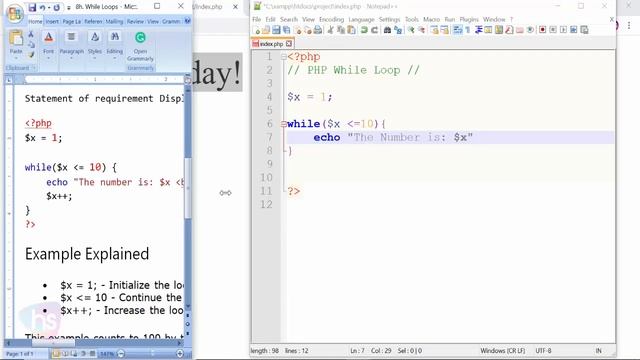Paste clipboard contents in Word
The image size is (640, 360).
point(16,38)
